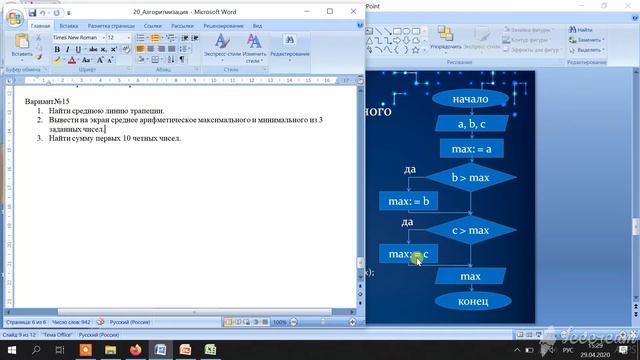Decrease paragraph indent
640x360 pixels.
(x=185, y=38)
